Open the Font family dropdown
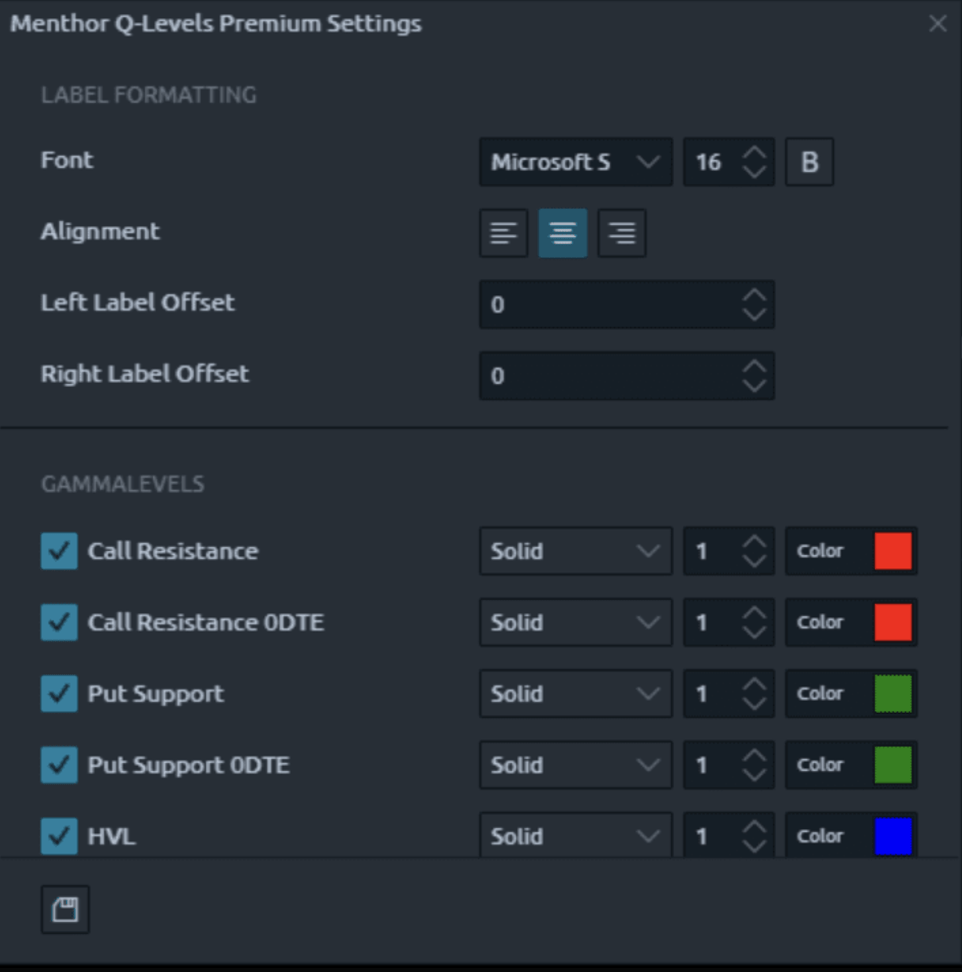The width and height of the screenshot is (962, 972). coord(575,161)
